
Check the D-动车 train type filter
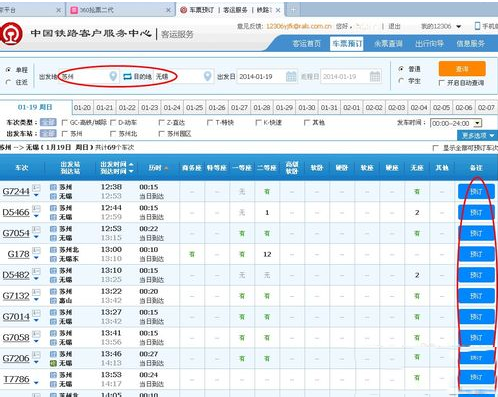point(113,123)
